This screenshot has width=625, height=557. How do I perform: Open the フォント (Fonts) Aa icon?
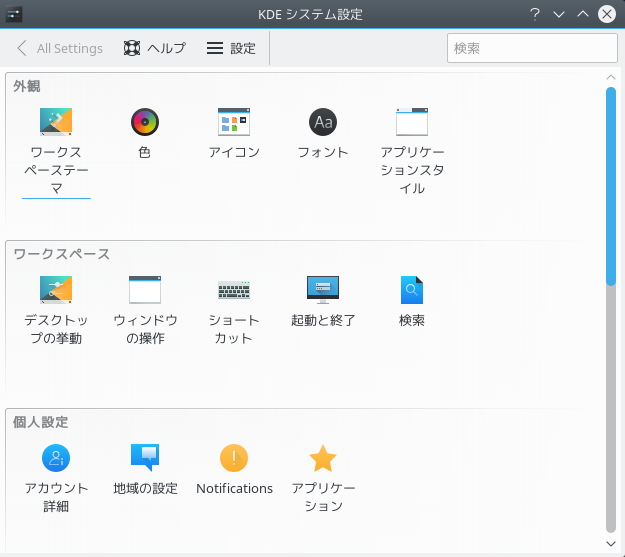[x=323, y=122]
